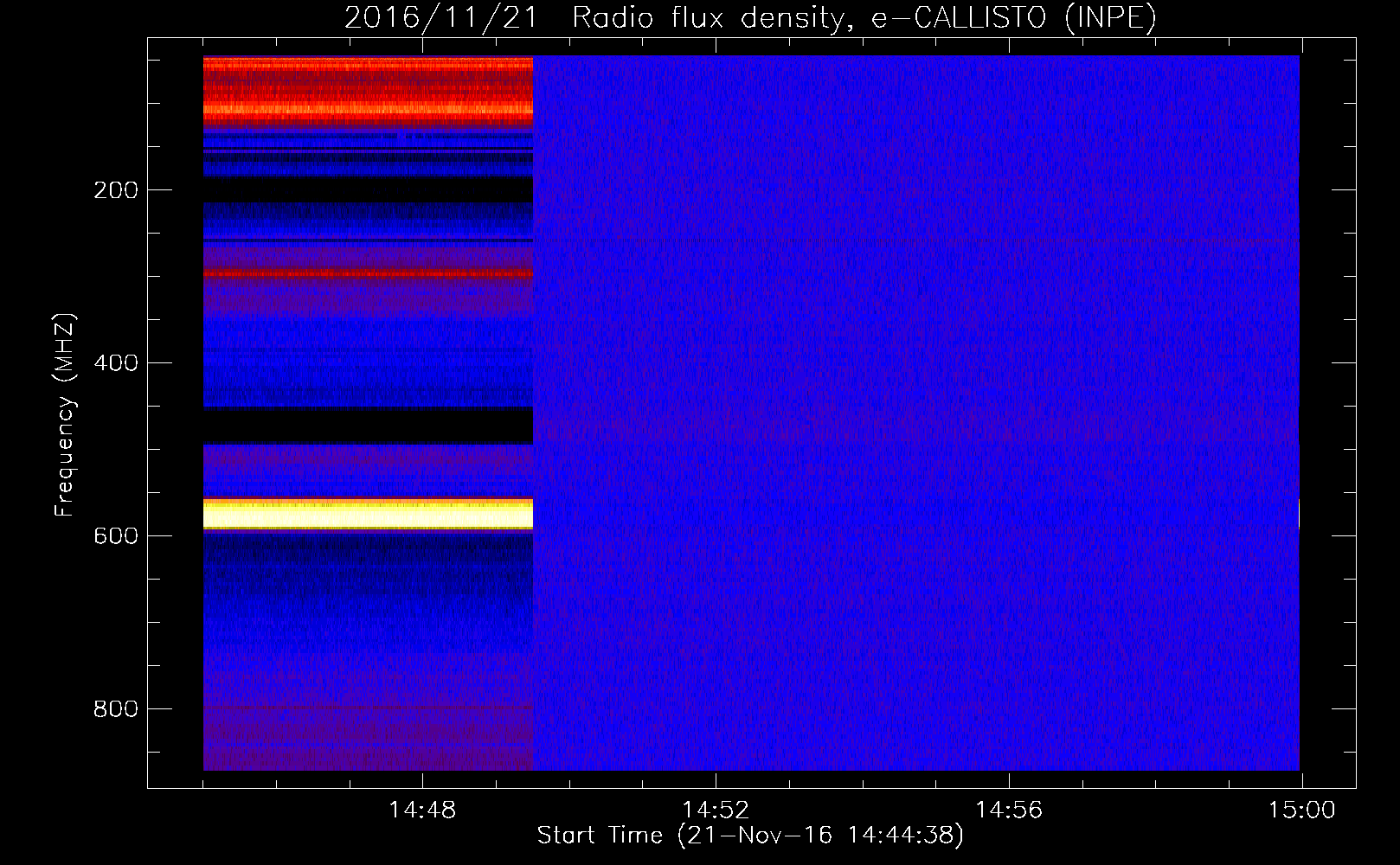The image size is (1400, 865).
Task: Click the red-orange band at top of spectrogram
Action: [368, 89]
